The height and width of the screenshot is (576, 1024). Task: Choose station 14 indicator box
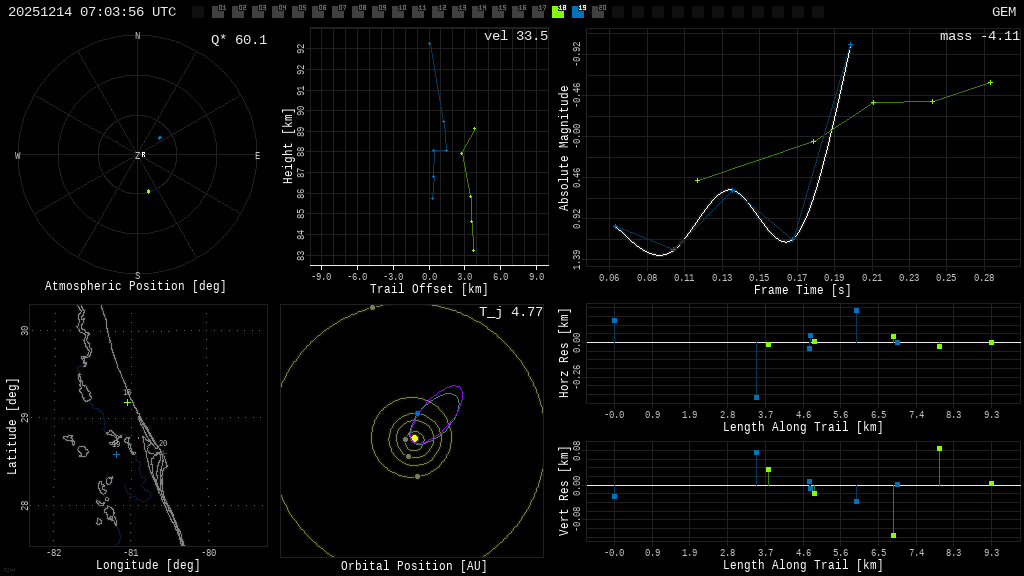pyautogui.click(x=478, y=12)
